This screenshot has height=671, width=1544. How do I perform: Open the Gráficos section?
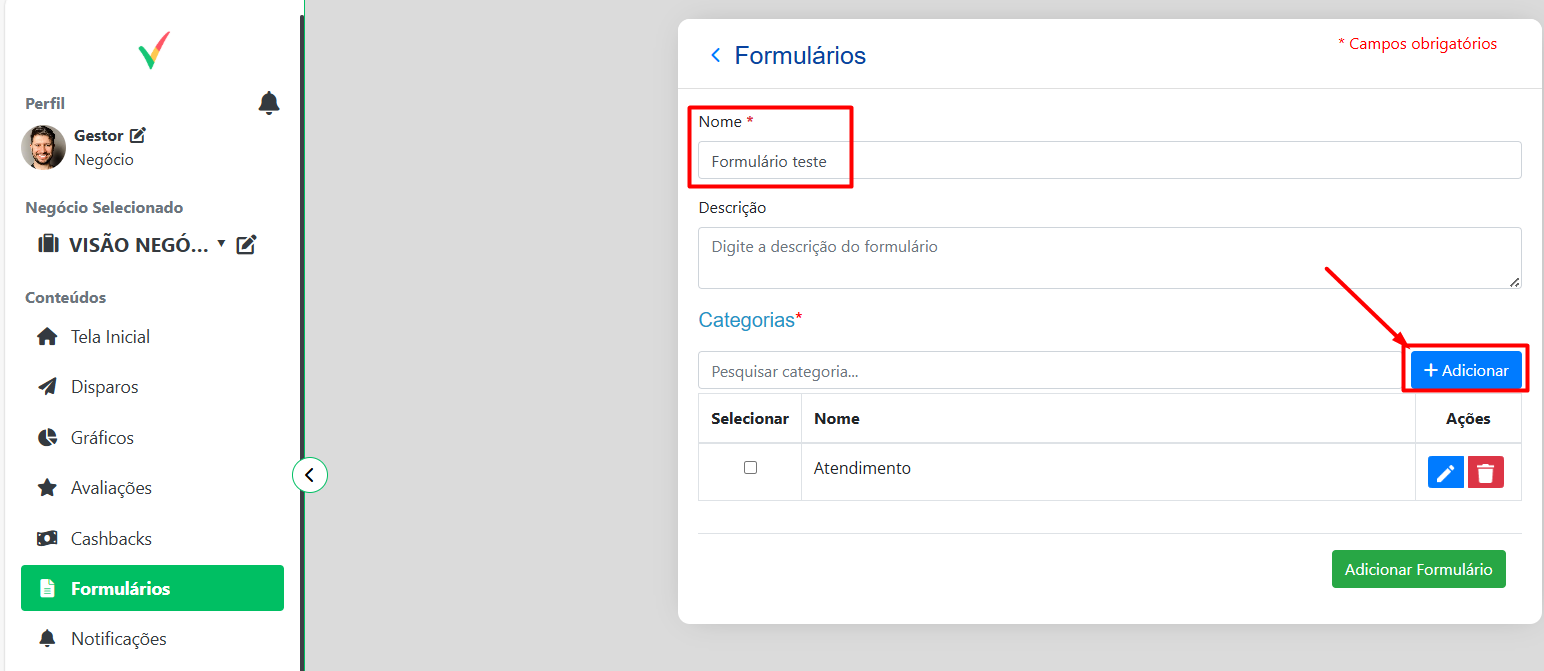[102, 438]
